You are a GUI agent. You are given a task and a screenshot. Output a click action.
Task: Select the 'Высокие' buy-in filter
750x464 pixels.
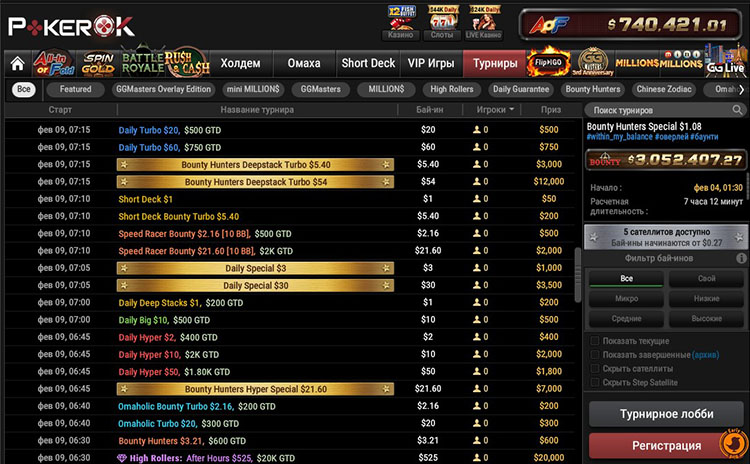pyautogui.click(x=706, y=319)
